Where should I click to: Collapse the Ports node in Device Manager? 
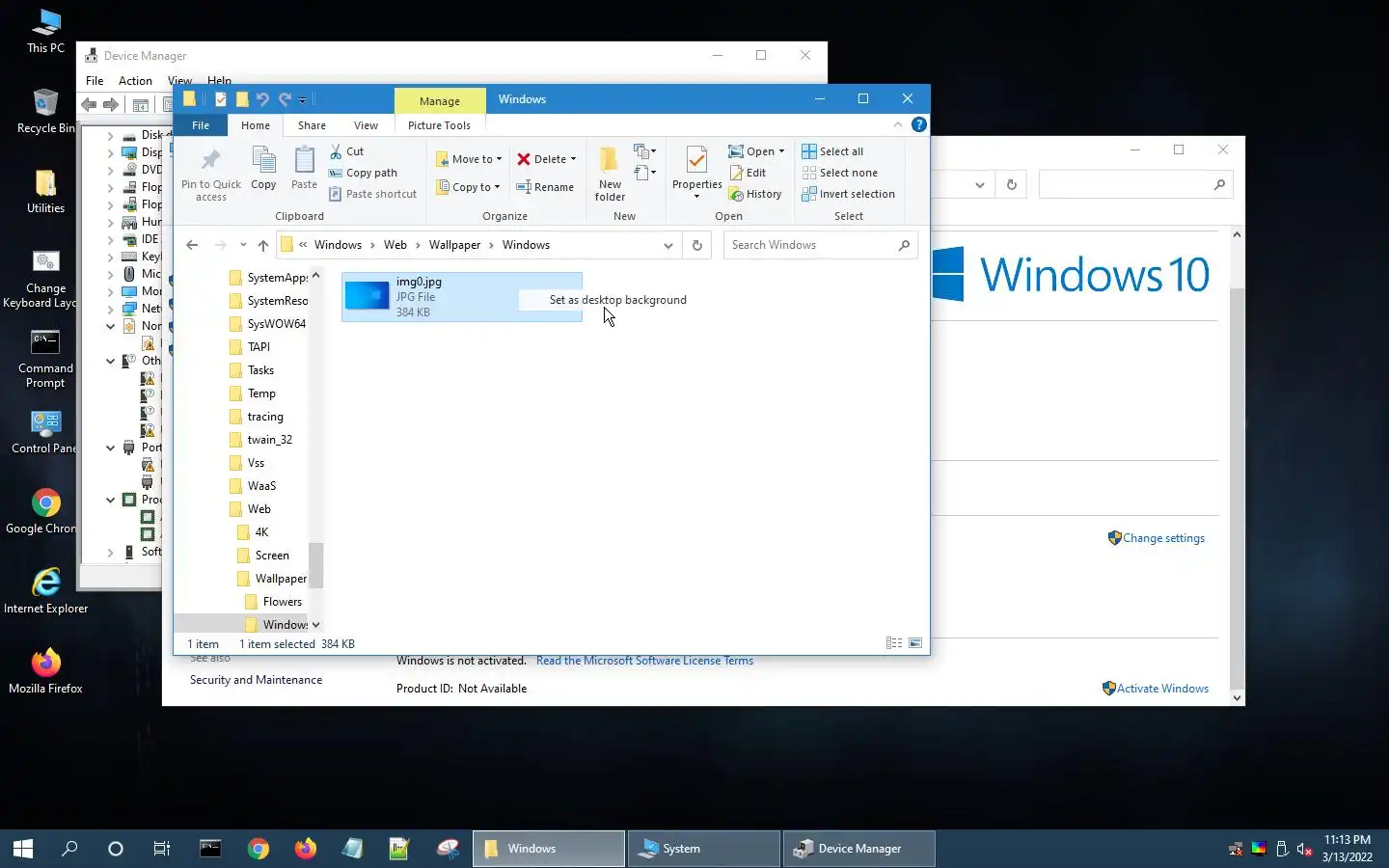pyautogui.click(x=110, y=448)
